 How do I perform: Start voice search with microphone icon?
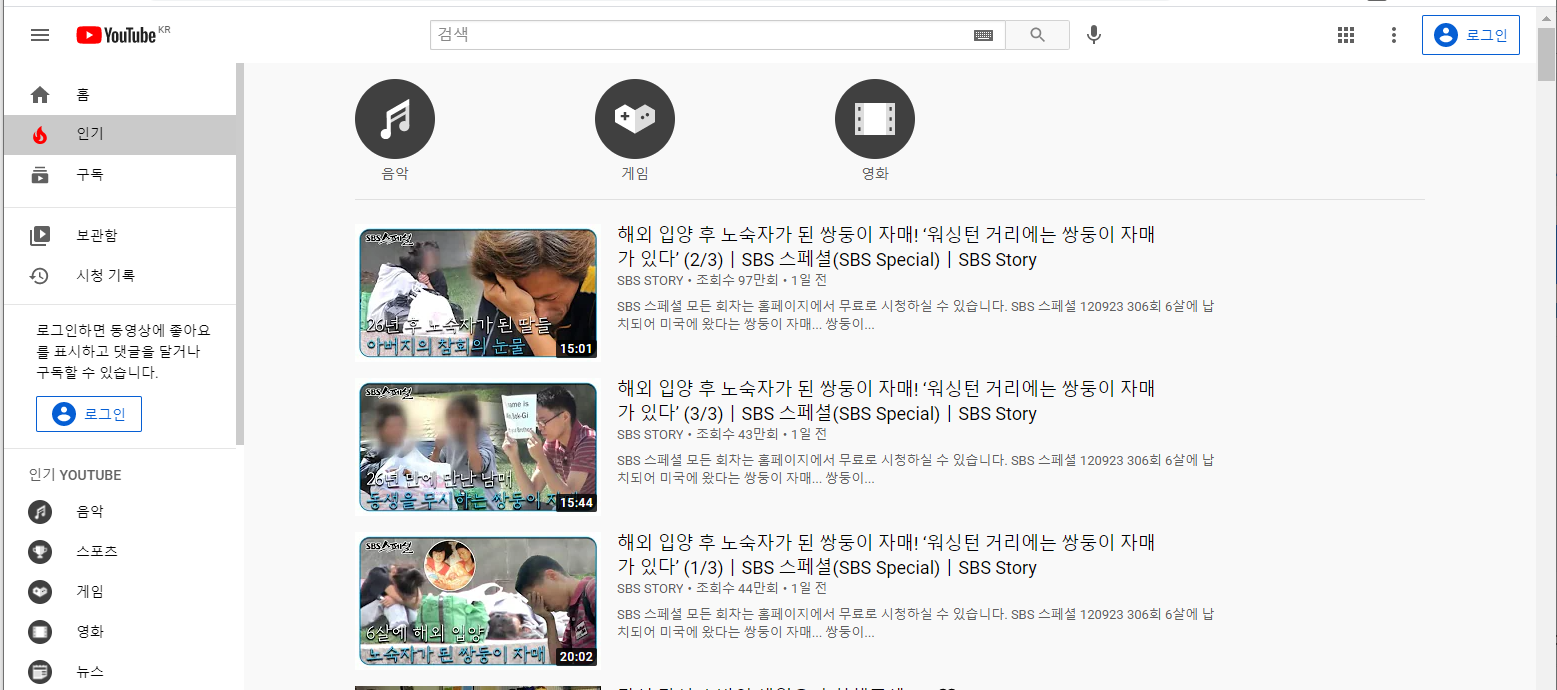point(1094,35)
